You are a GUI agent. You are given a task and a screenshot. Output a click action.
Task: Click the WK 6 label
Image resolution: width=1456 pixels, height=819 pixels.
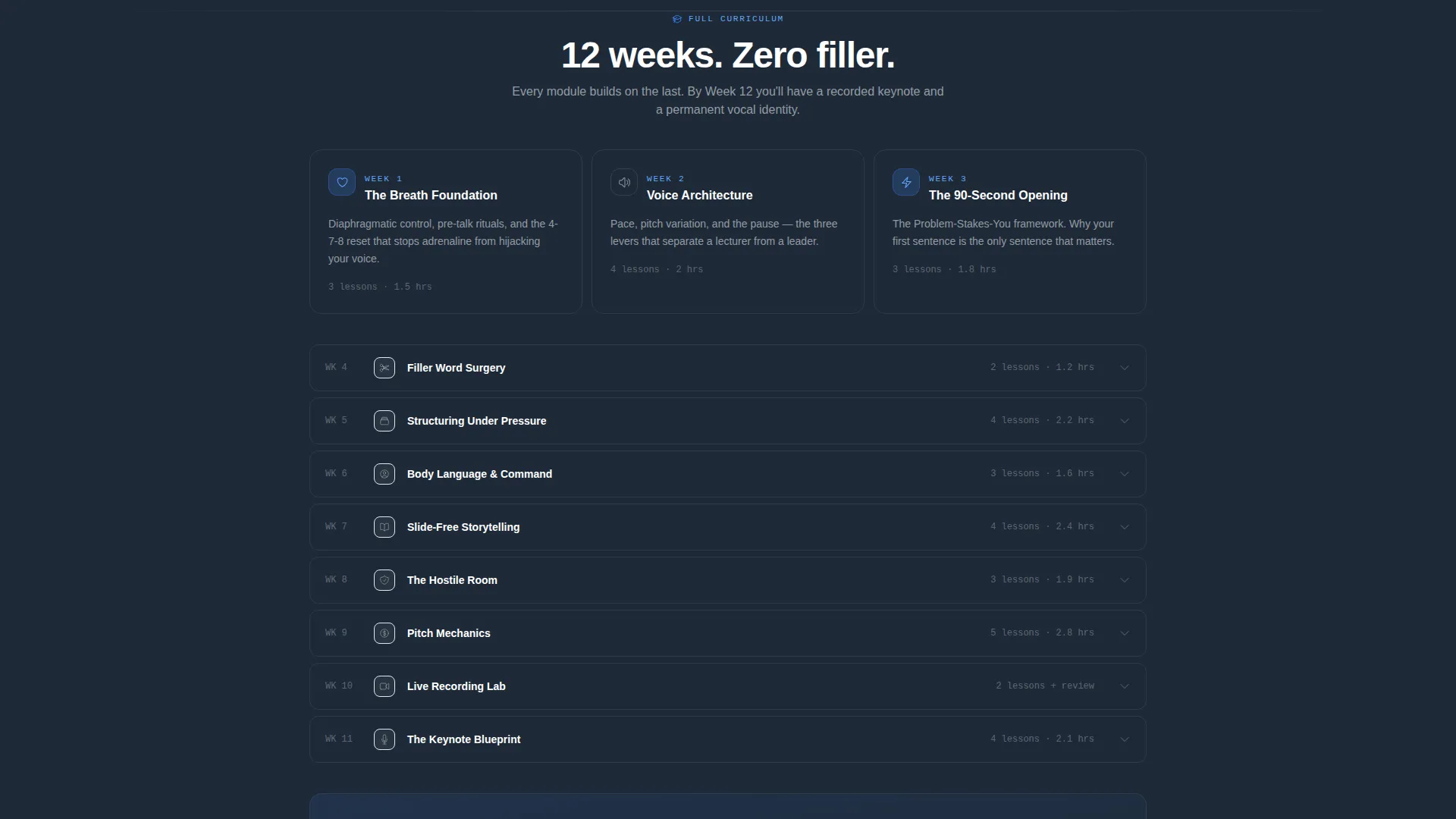336,473
